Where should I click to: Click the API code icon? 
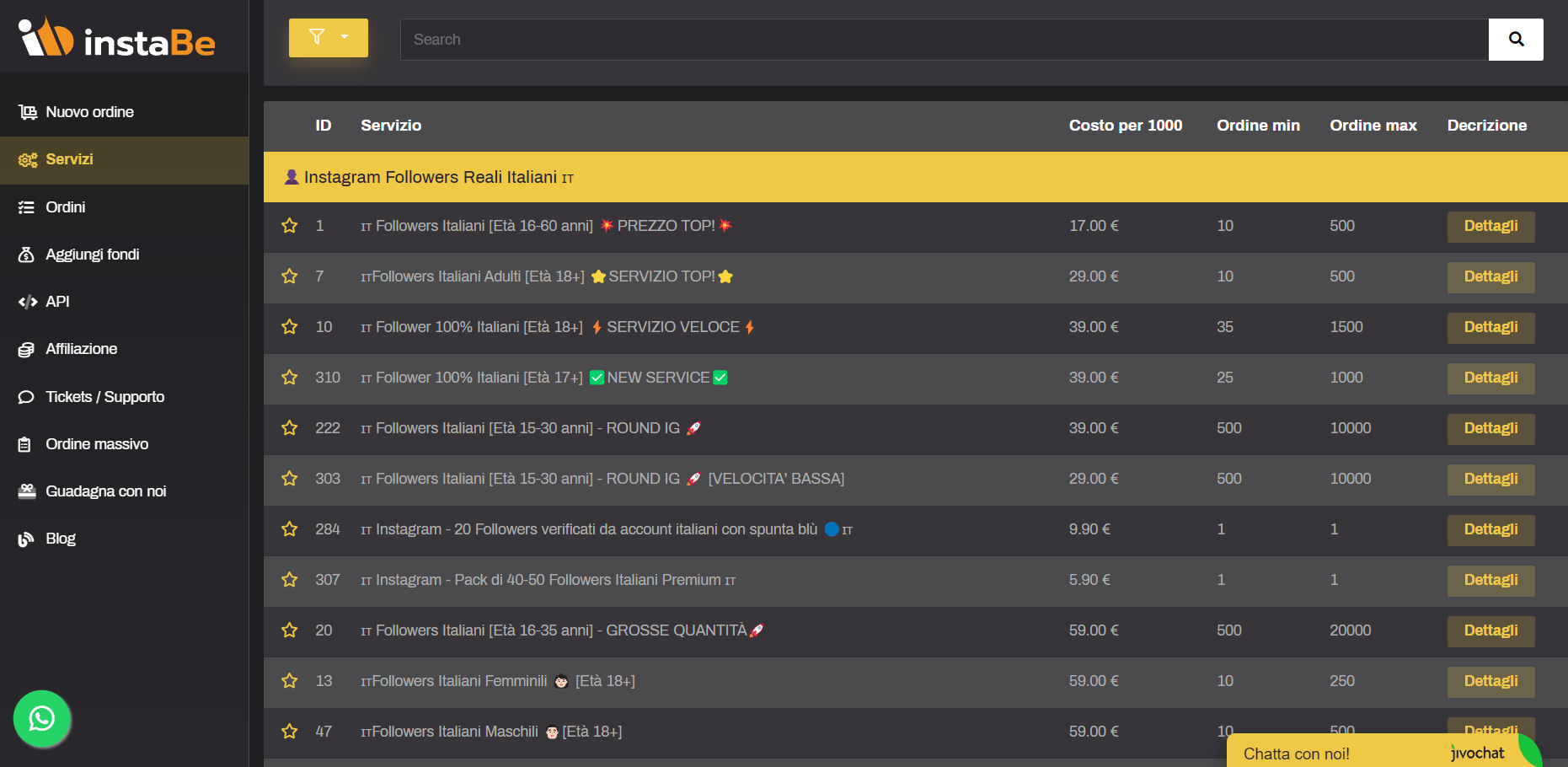28,302
